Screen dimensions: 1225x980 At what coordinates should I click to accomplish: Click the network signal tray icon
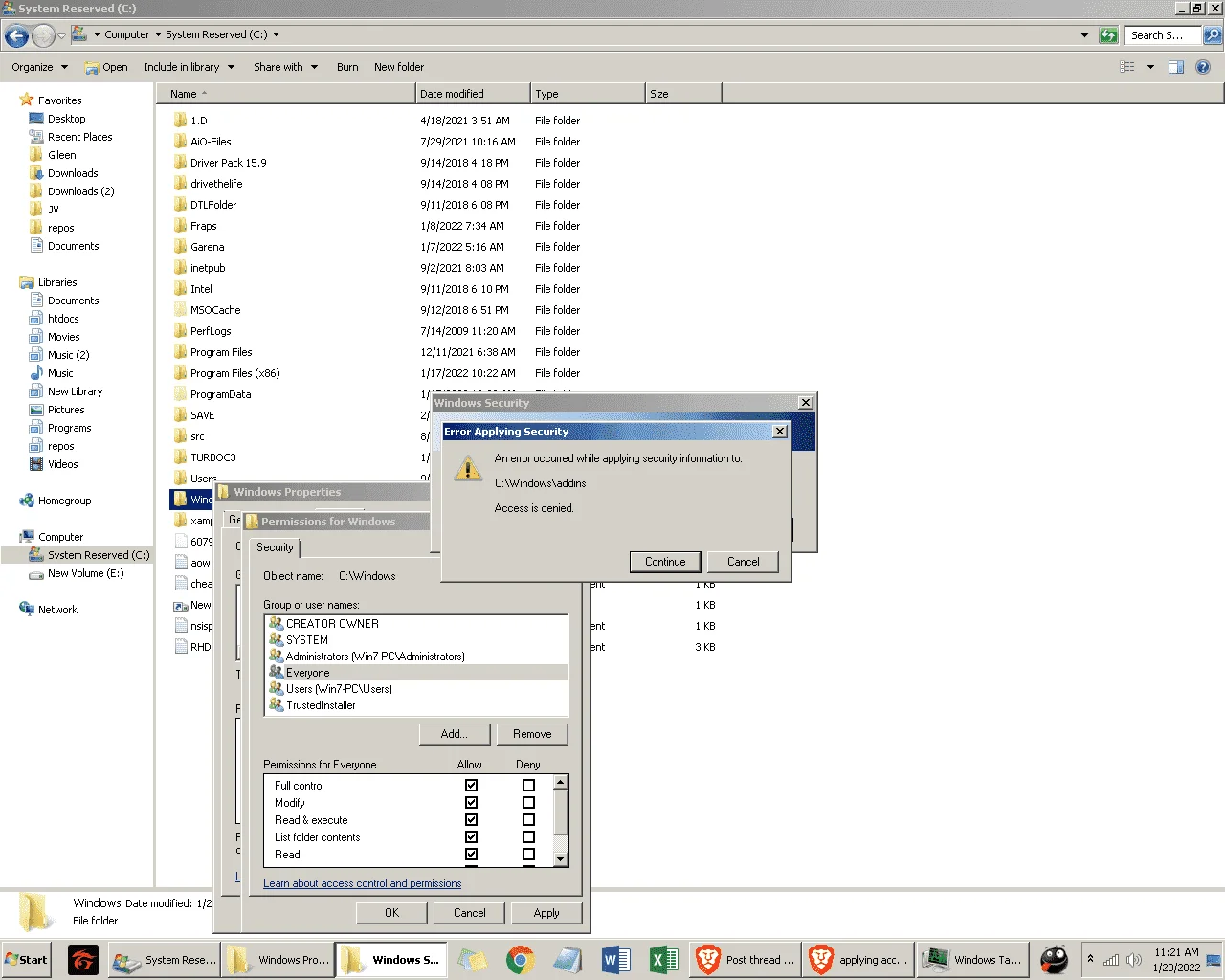click(1111, 960)
